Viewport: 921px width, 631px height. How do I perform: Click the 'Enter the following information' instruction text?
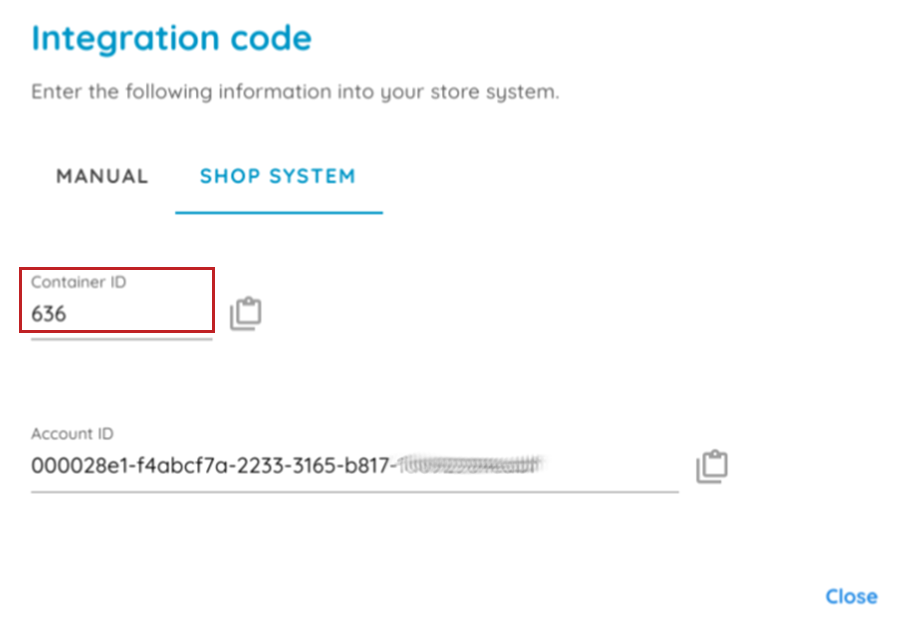point(295,92)
